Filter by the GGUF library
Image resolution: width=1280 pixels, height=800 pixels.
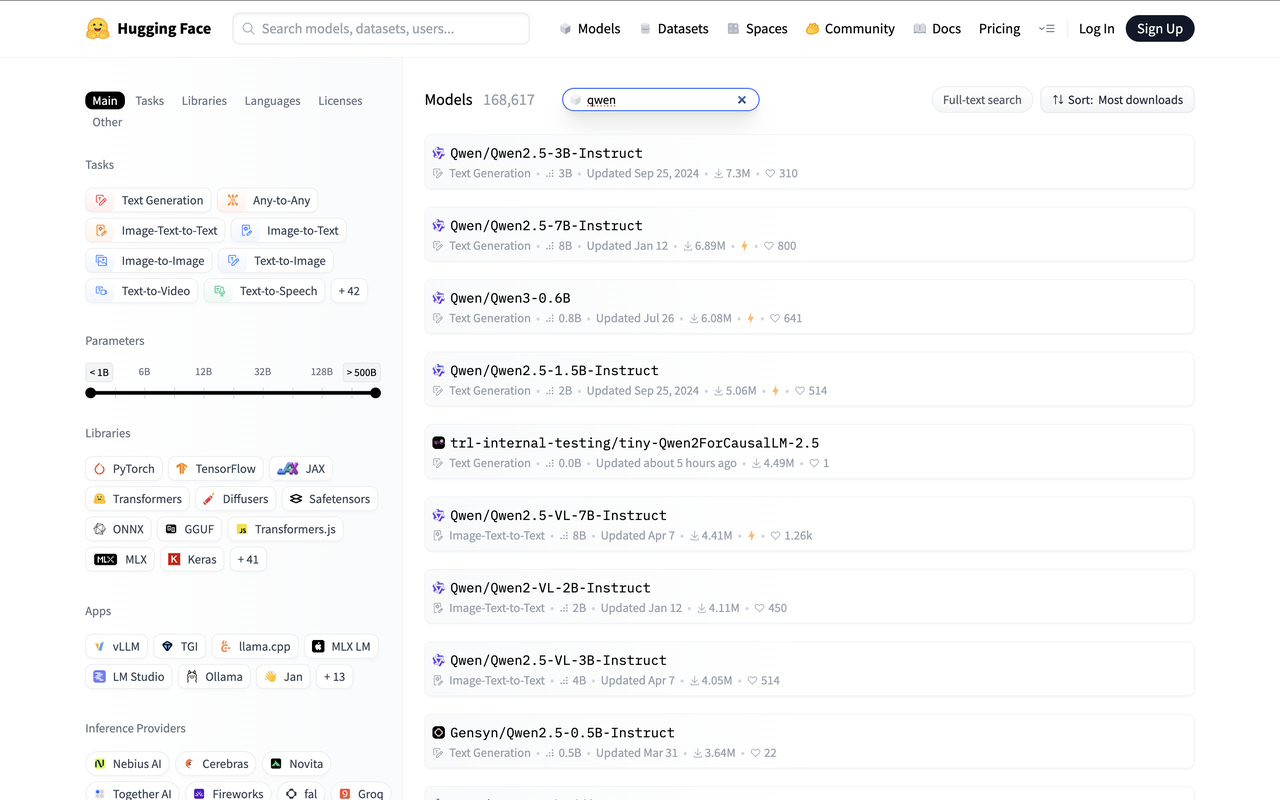[x=189, y=529]
